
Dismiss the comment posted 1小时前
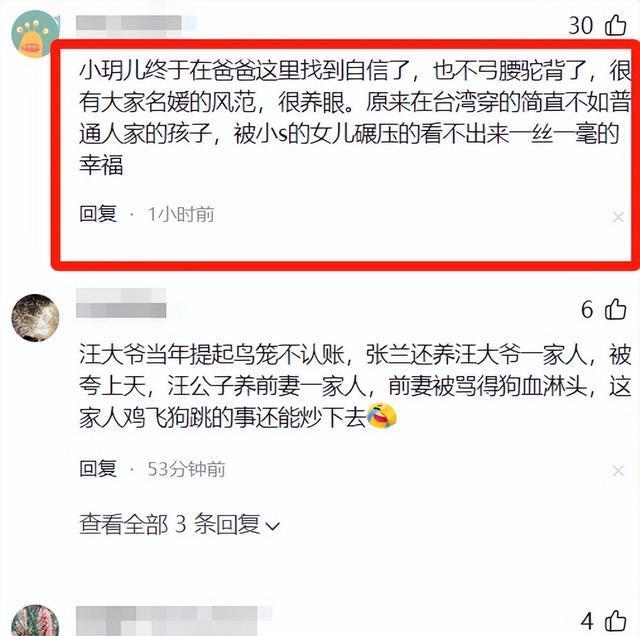(x=618, y=217)
